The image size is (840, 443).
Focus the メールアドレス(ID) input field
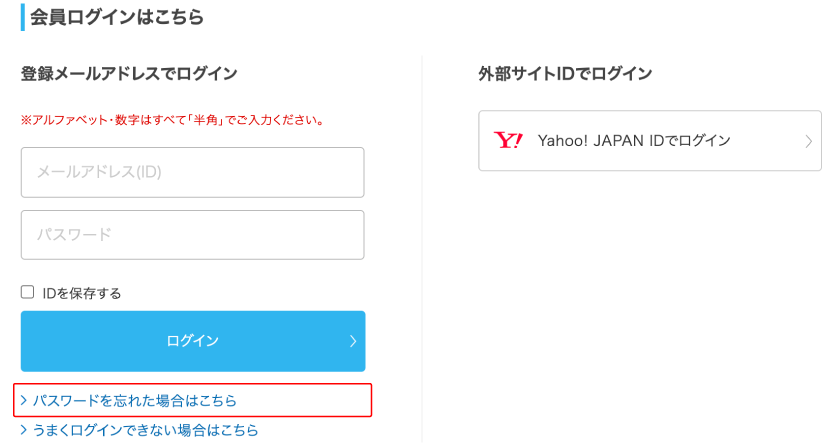pyautogui.click(x=192, y=172)
